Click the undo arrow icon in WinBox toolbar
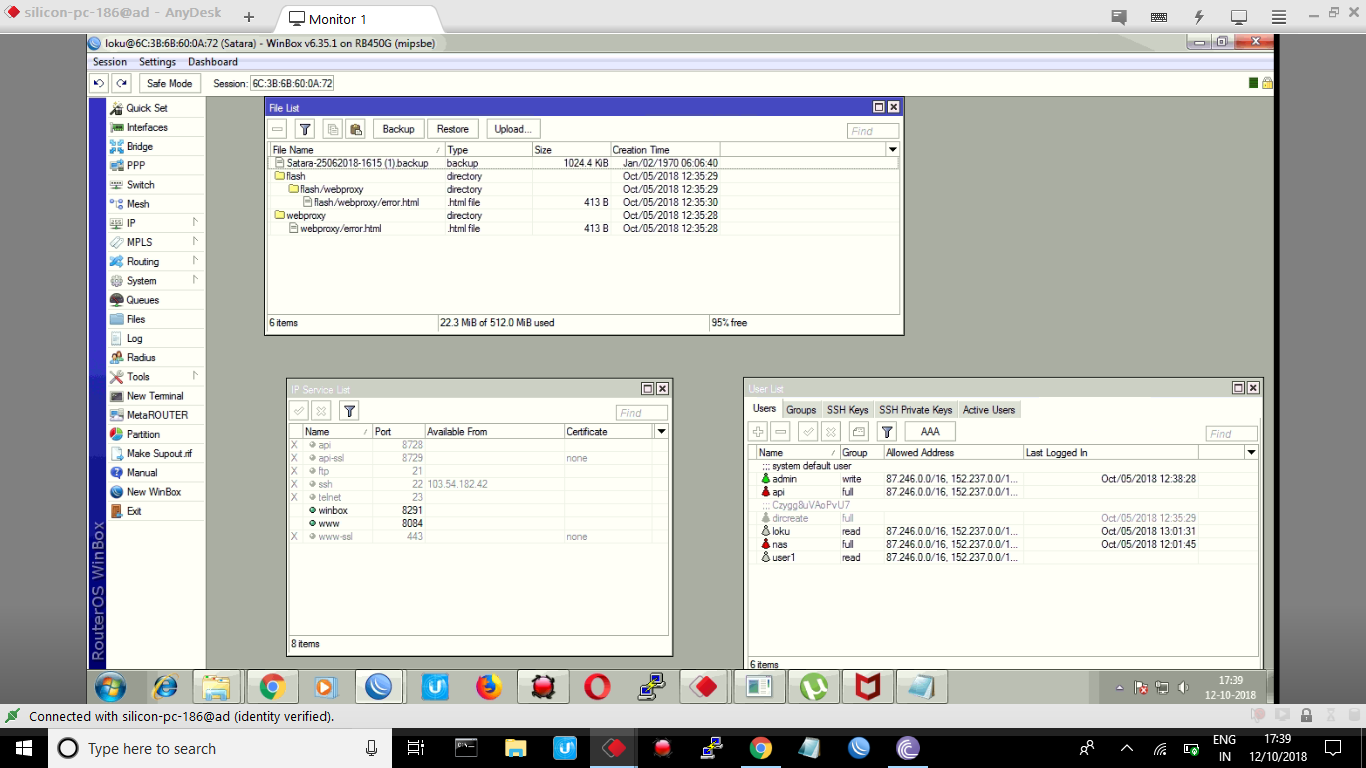1366x768 pixels. 99,84
